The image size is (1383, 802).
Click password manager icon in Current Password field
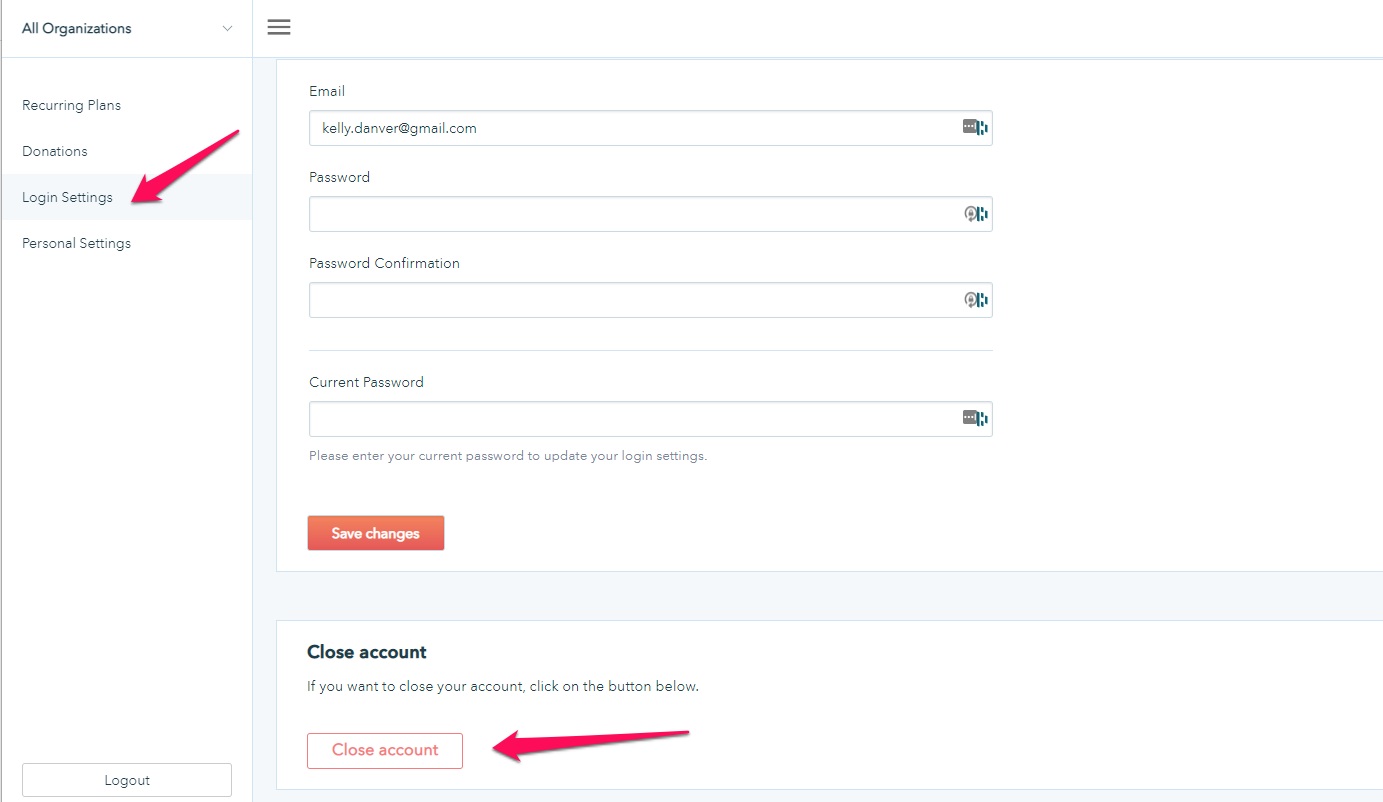click(x=974, y=419)
